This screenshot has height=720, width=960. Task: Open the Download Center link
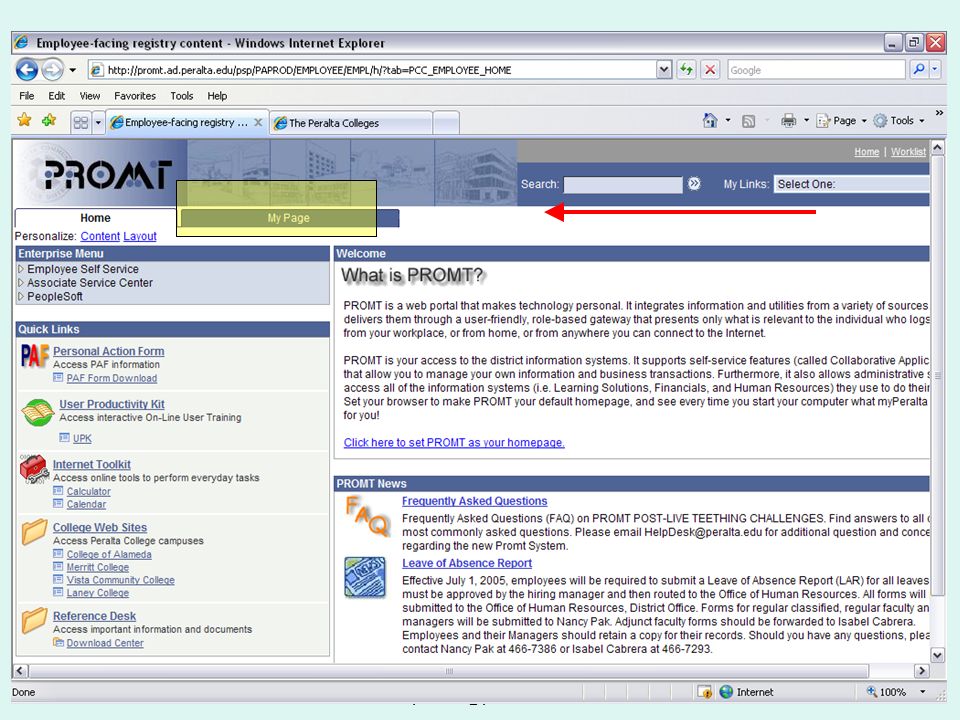pyautogui.click(x=105, y=643)
